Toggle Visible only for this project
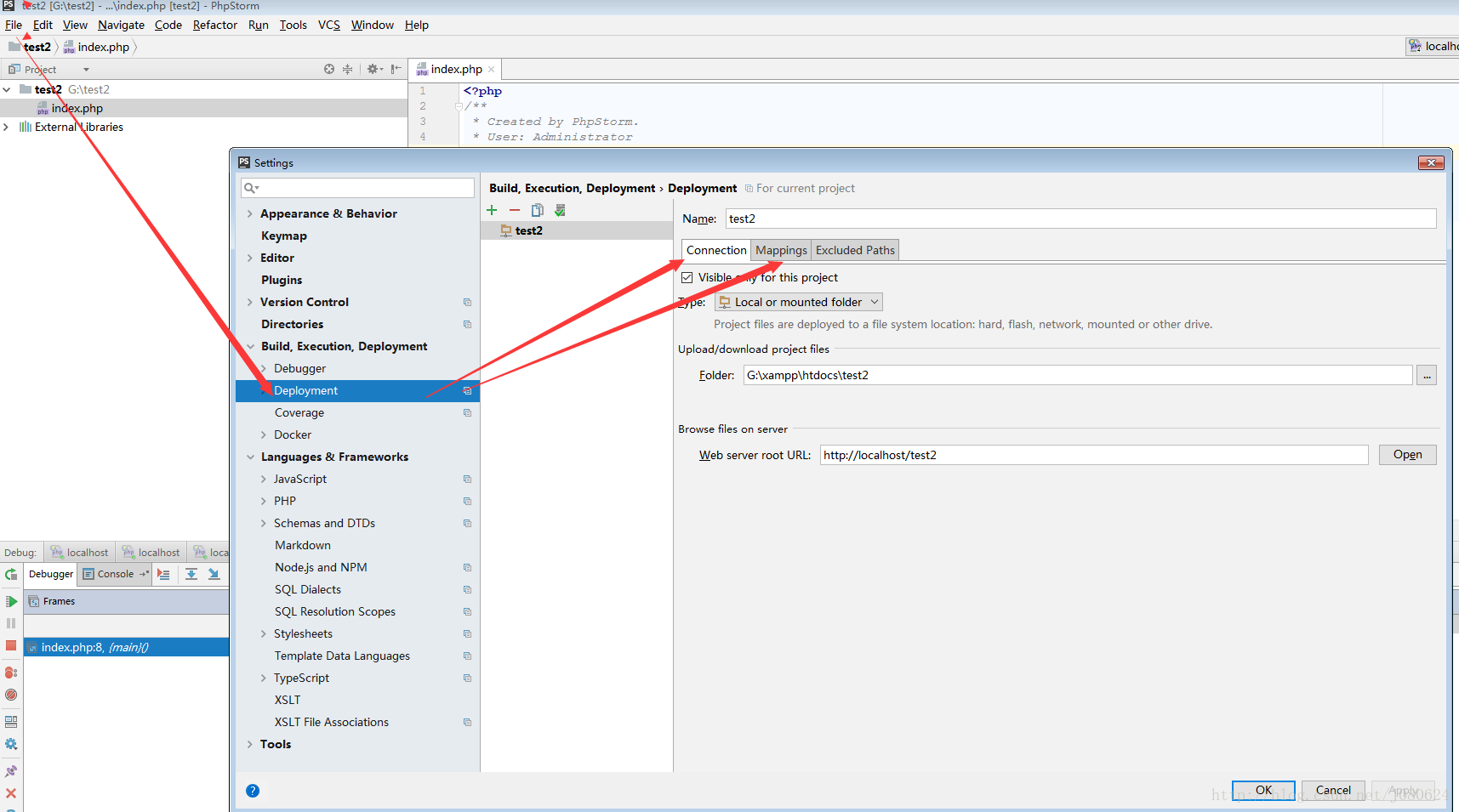This screenshot has height=812, width=1459. (687, 277)
